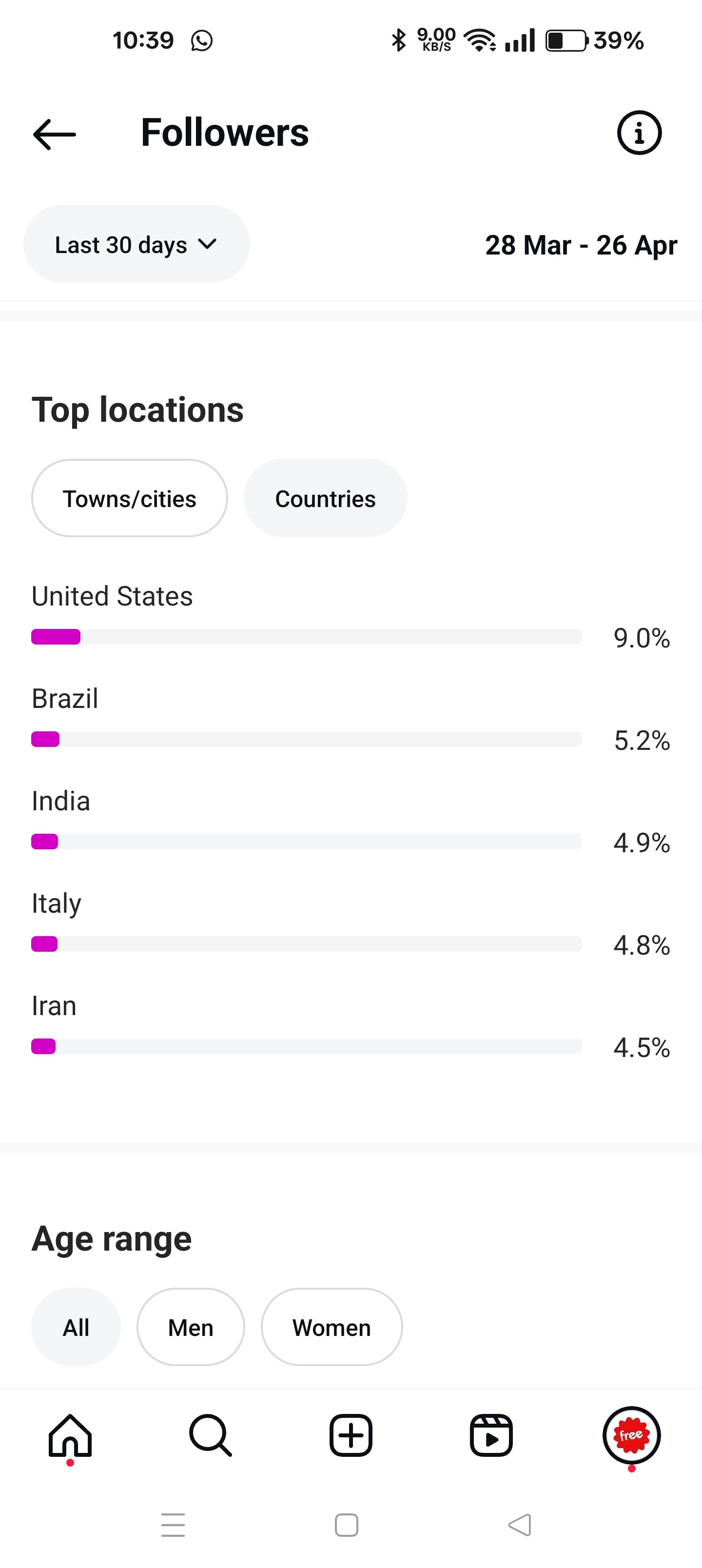Tap the create new post plus icon
This screenshot has width=702, height=1568.
351,1435
